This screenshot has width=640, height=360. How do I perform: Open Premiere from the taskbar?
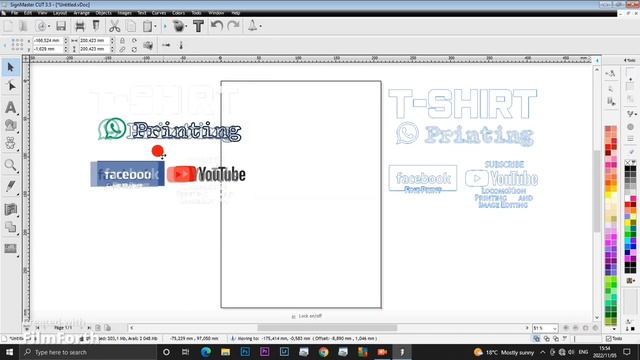(264, 352)
